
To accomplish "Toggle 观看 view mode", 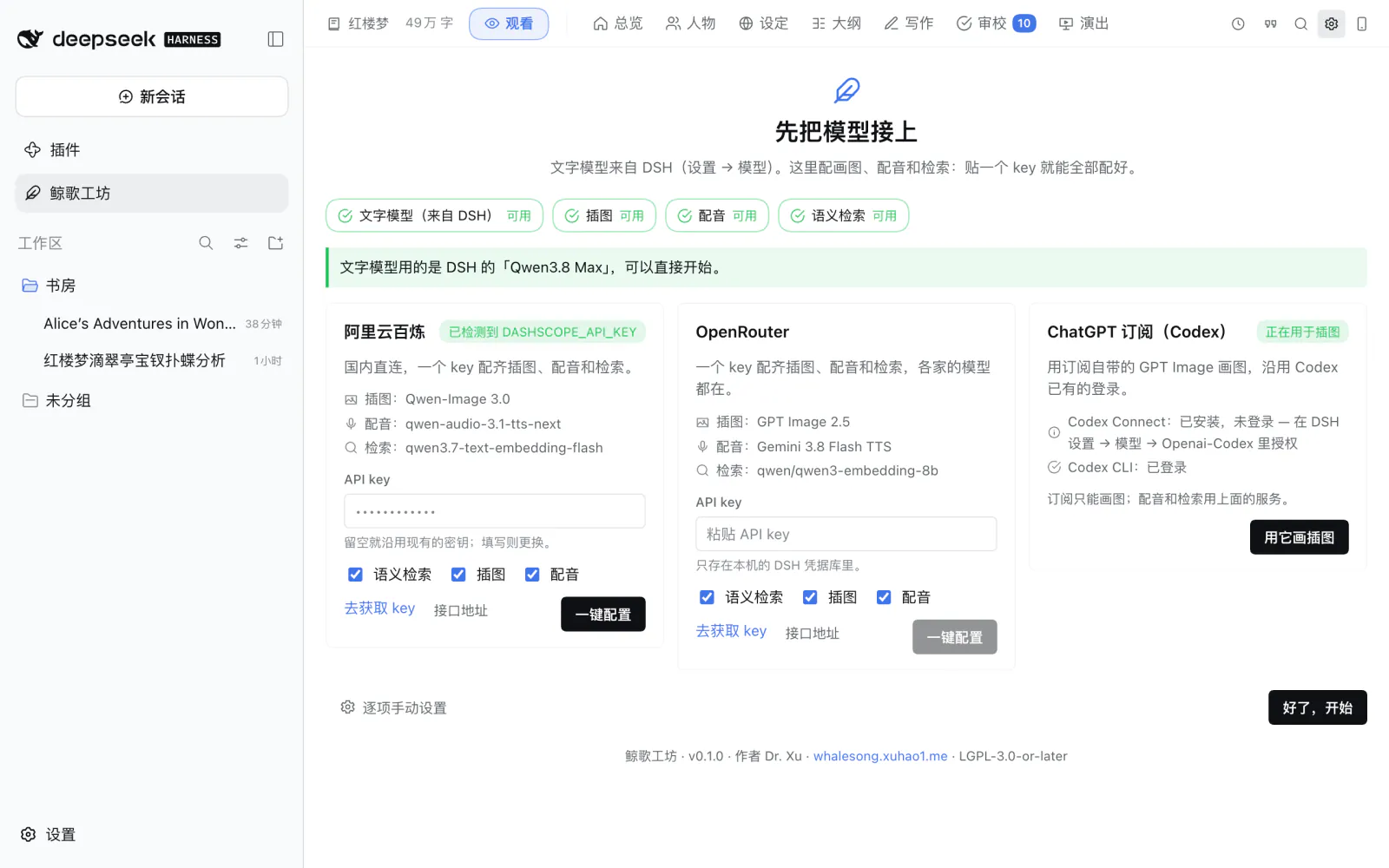I will [509, 23].
